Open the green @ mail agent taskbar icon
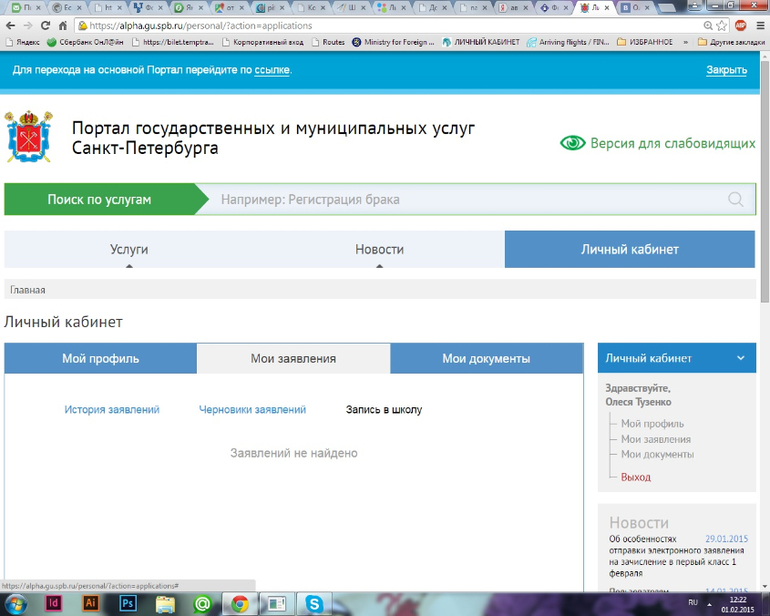This screenshot has height=616, width=770. point(202,604)
